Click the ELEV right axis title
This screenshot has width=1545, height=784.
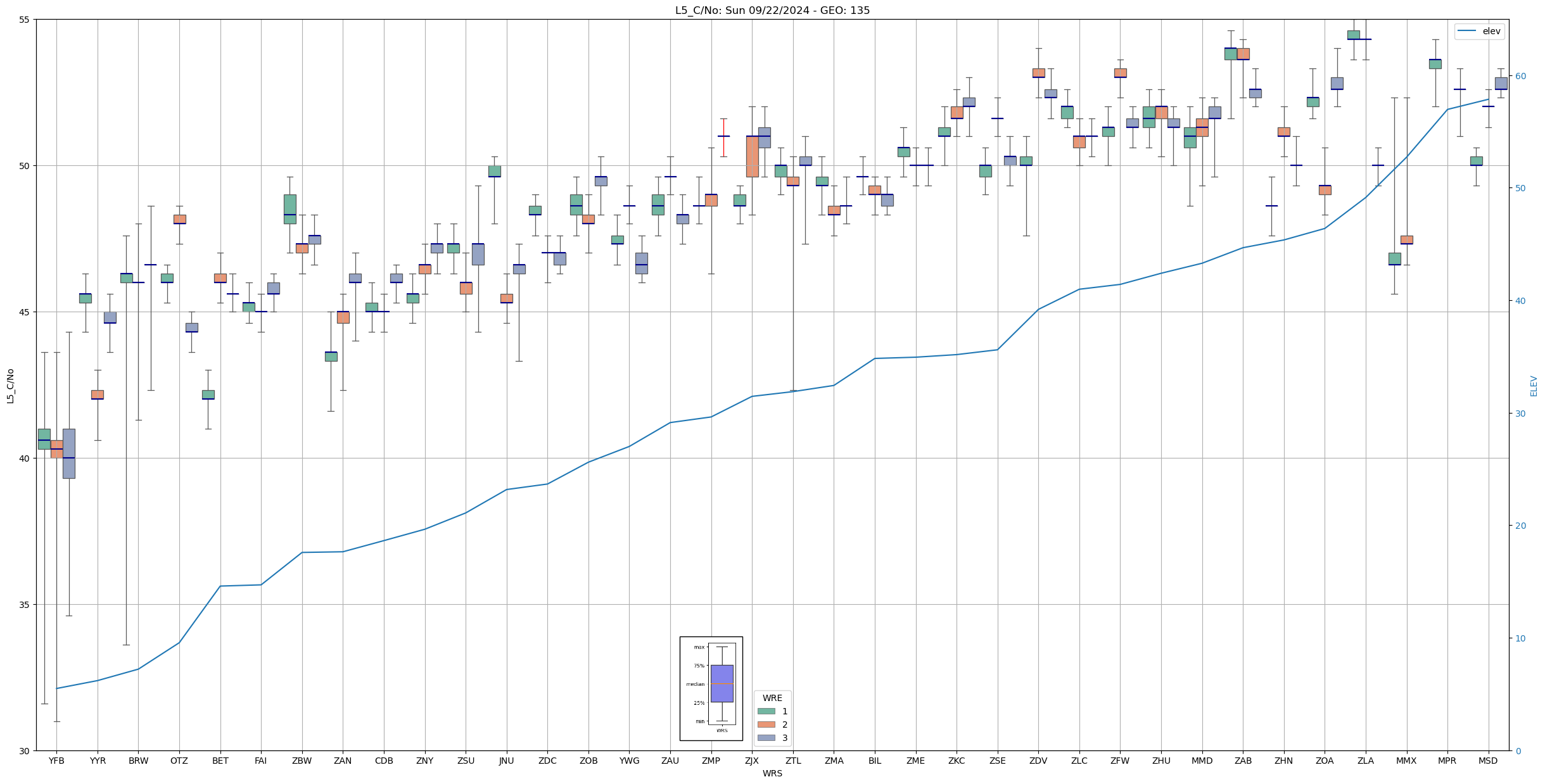click(x=1534, y=386)
